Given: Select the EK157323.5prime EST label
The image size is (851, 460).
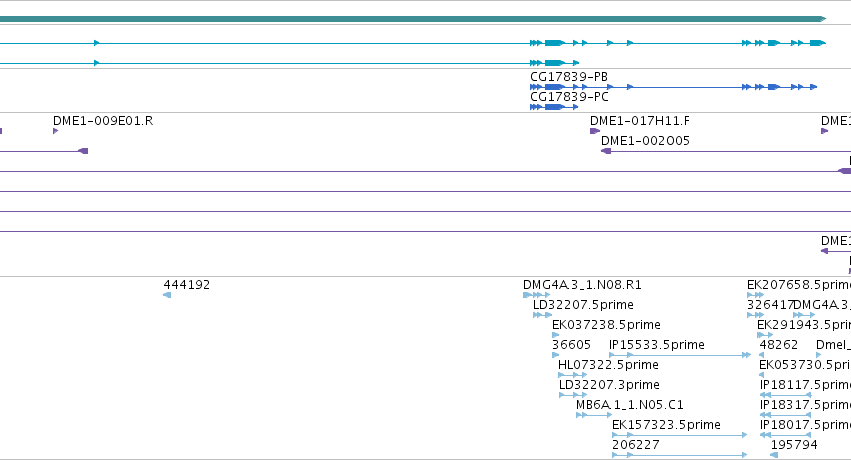Looking at the screenshot, I should coord(666,425).
